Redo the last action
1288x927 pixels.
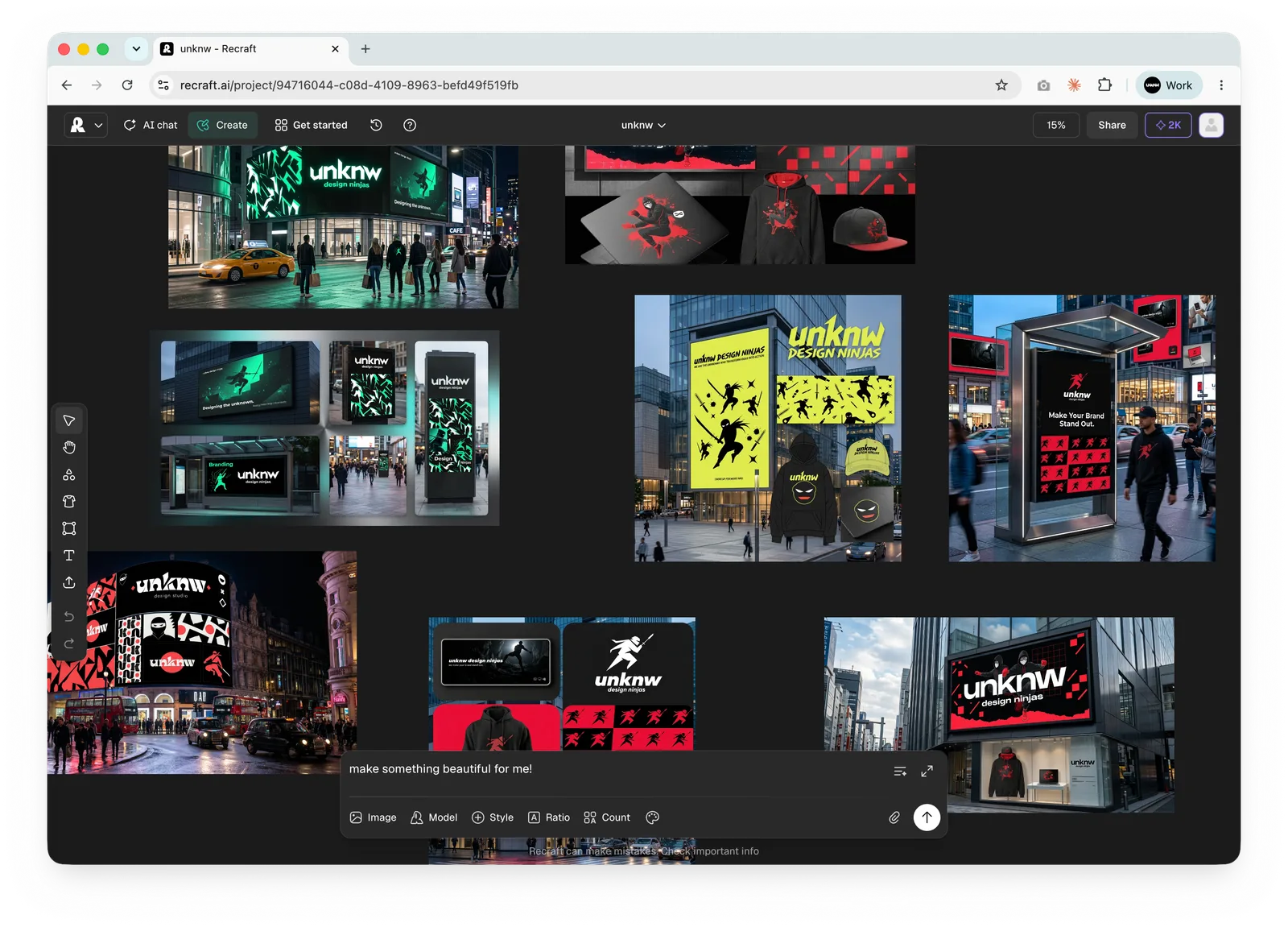(69, 644)
